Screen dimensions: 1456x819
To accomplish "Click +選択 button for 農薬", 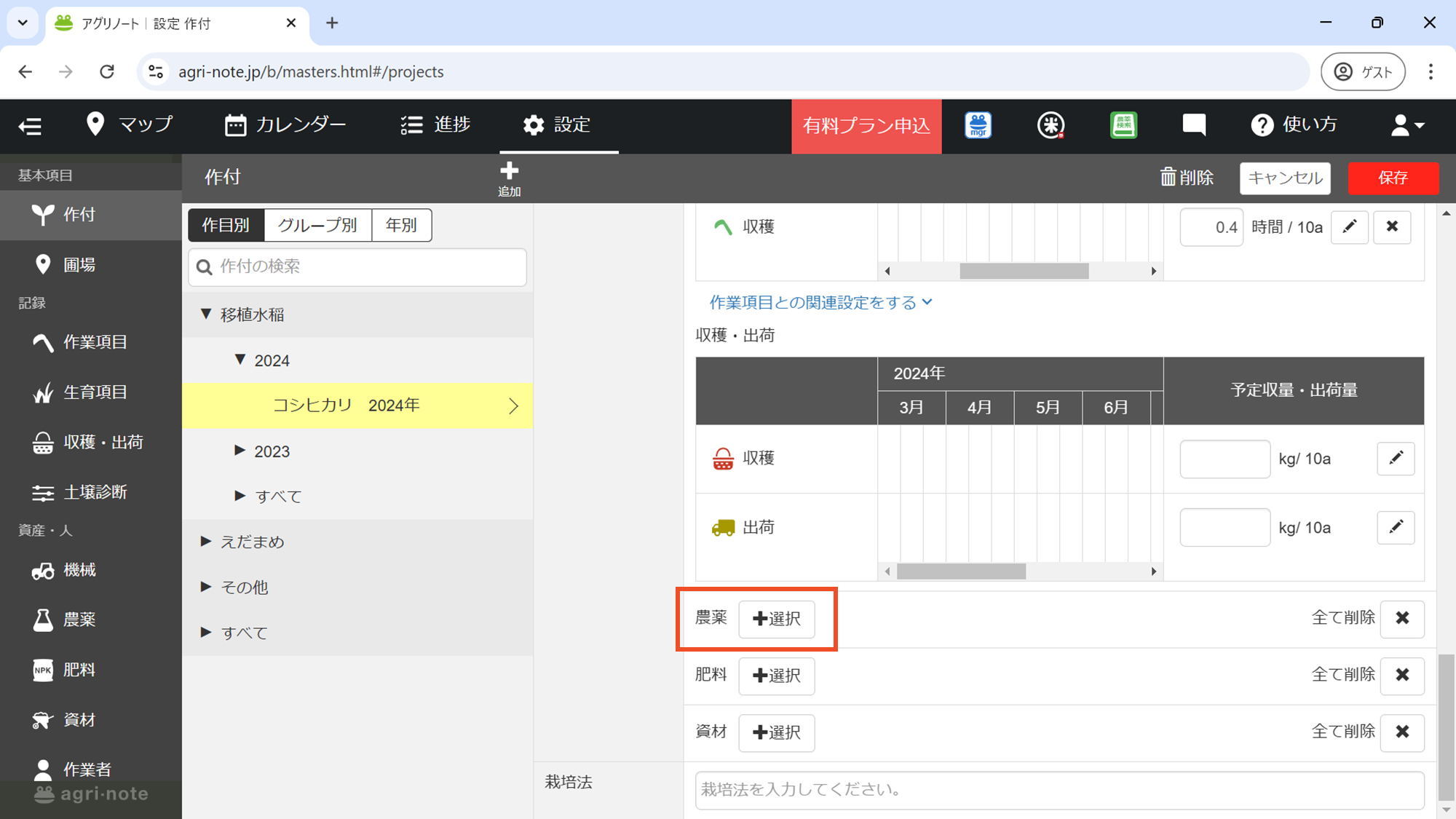I will [776, 619].
